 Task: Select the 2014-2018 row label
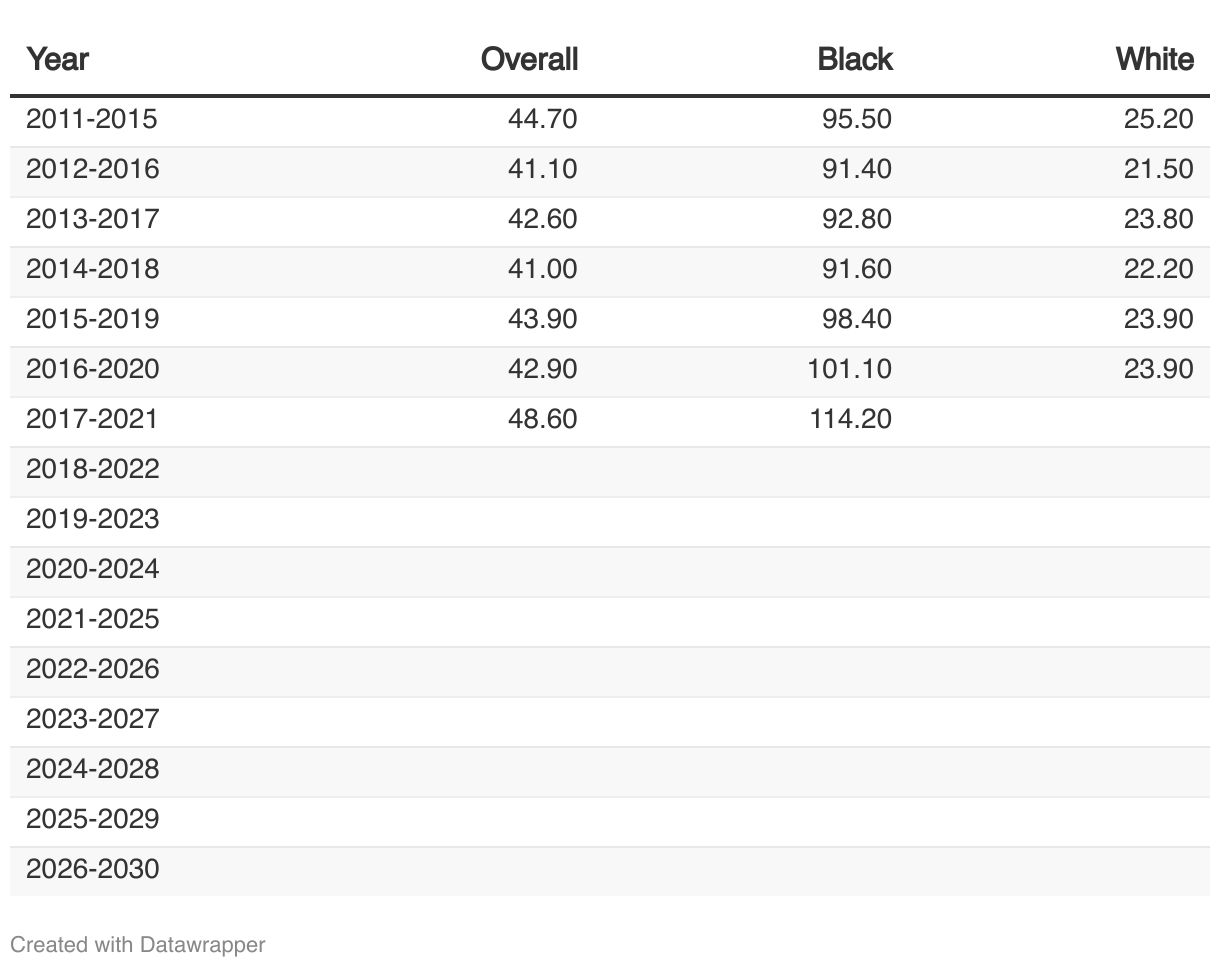(92, 270)
